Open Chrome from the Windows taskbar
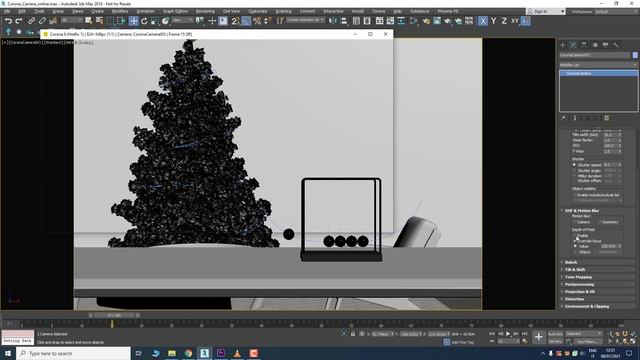Viewport: 640px width, 360px height. point(188,353)
